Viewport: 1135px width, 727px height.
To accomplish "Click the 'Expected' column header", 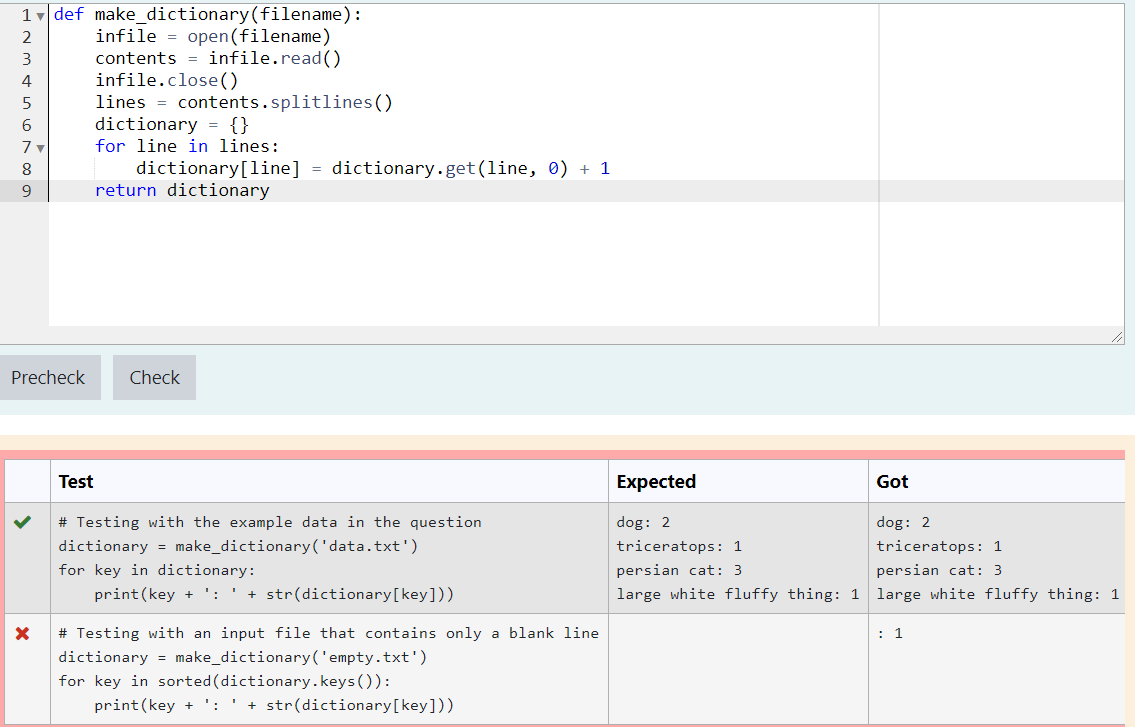I will [x=656, y=482].
